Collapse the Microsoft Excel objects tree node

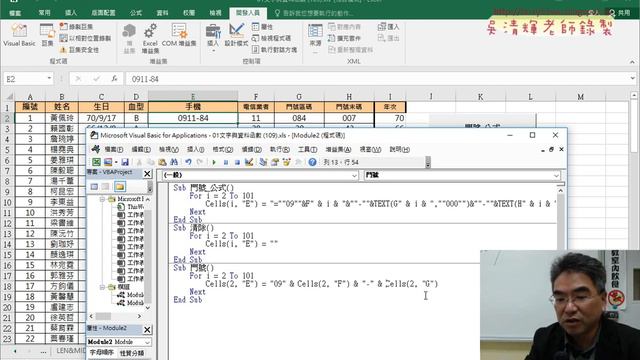coord(102,199)
